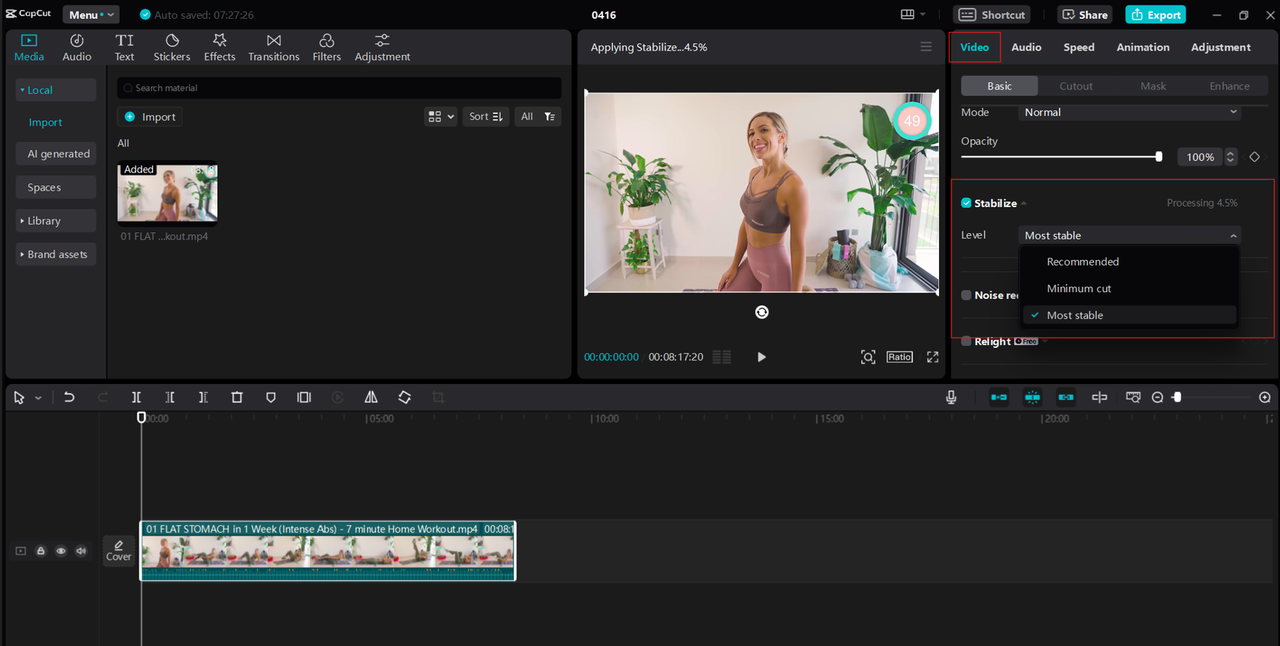This screenshot has height=646, width=1280.
Task: Click the Import button with plus icon
Action: tap(150, 117)
